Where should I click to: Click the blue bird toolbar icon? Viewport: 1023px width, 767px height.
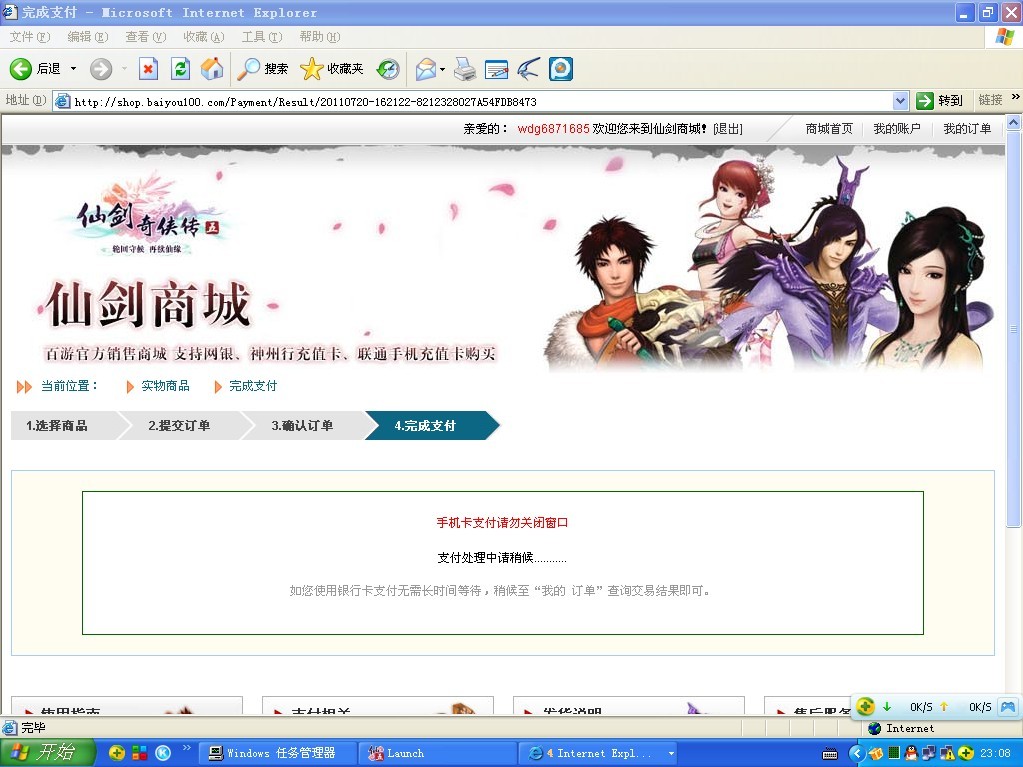click(x=528, y=68)
